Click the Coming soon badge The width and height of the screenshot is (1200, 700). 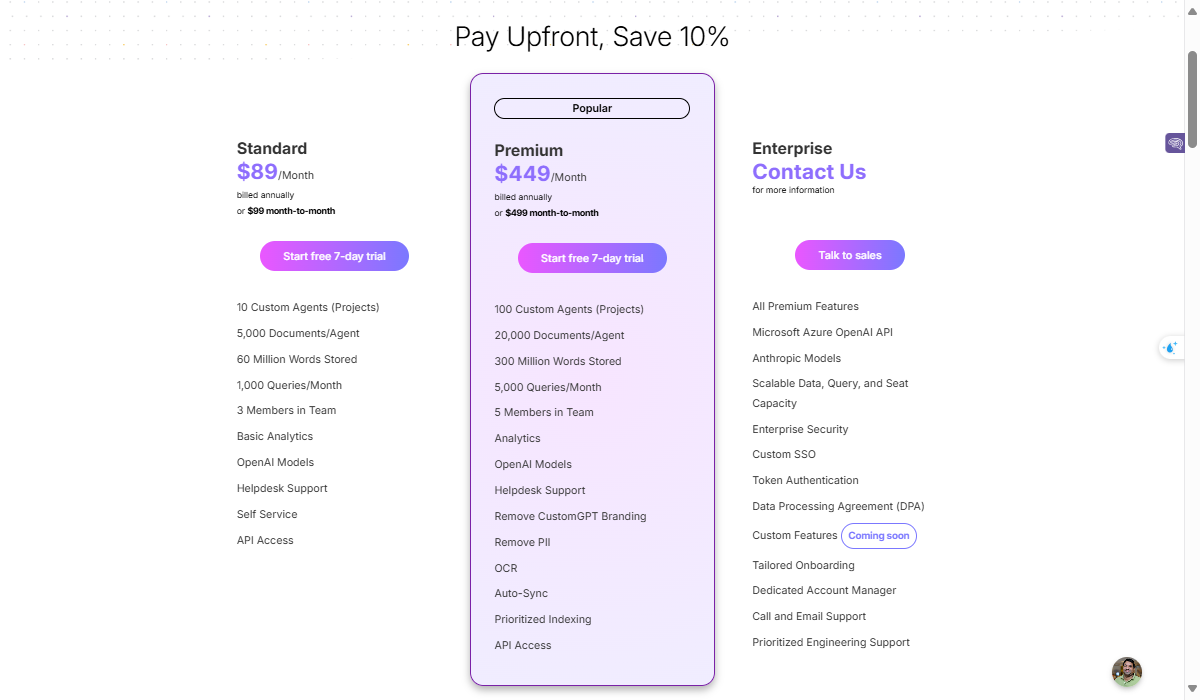(x=879, y=536)
